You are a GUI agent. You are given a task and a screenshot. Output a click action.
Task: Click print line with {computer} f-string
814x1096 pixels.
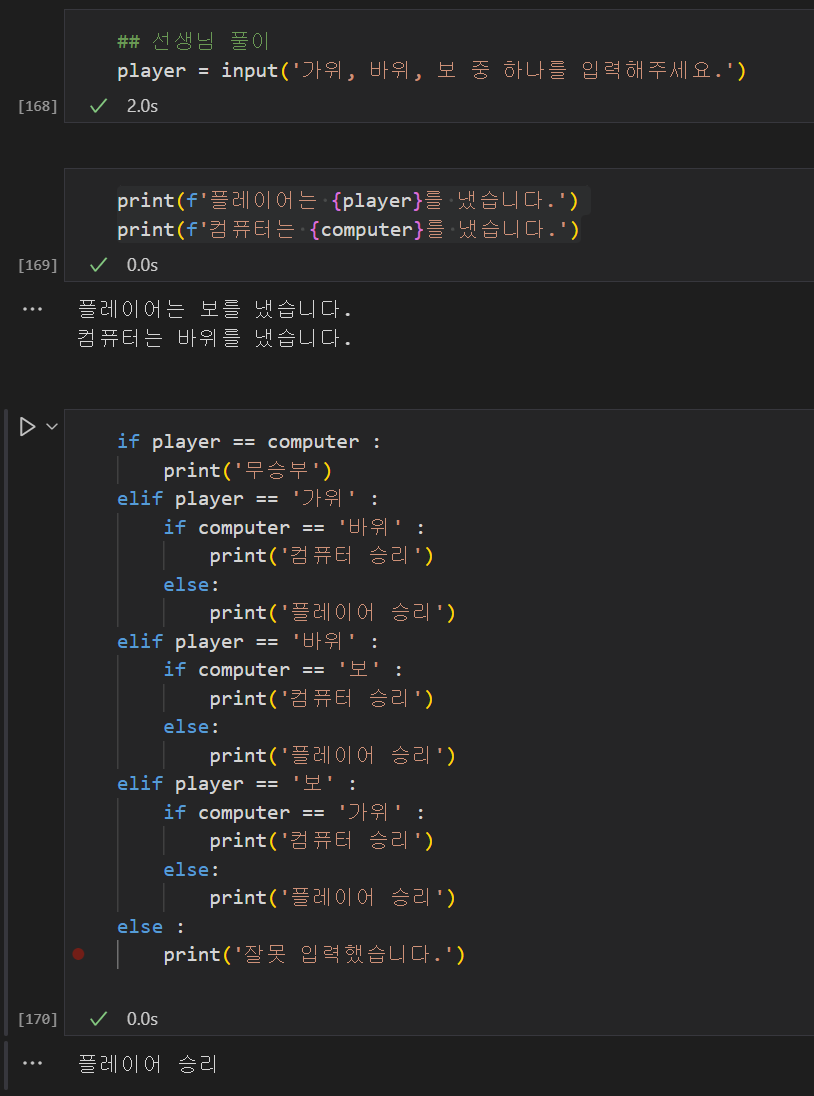click(x=348, y=229)
